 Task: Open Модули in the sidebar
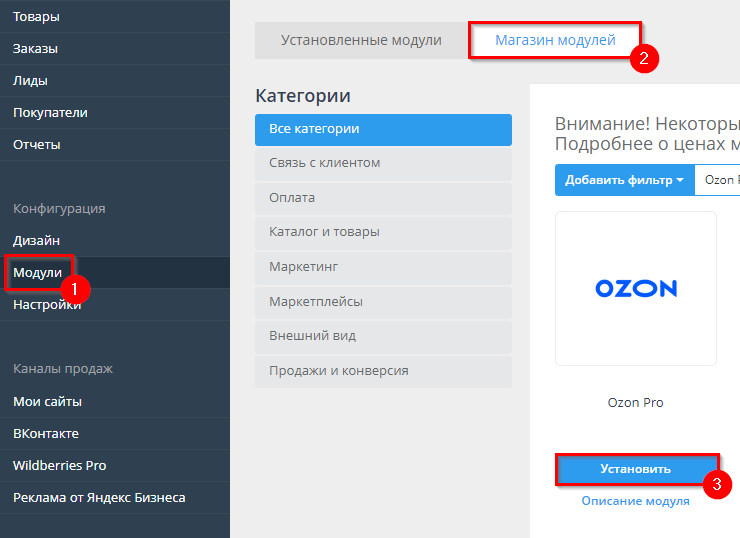(37, 272)
